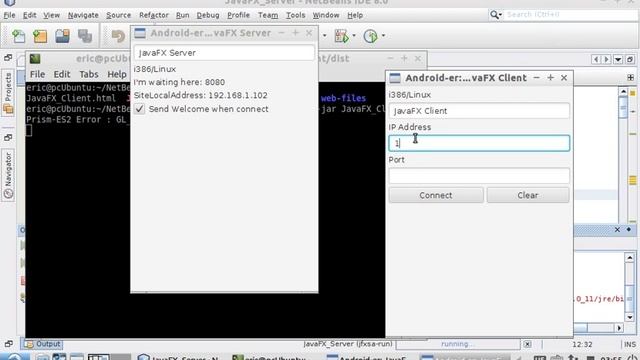Viewport: 640px width, 360px height.
Task: Open the Window menu
Action: 326,15
